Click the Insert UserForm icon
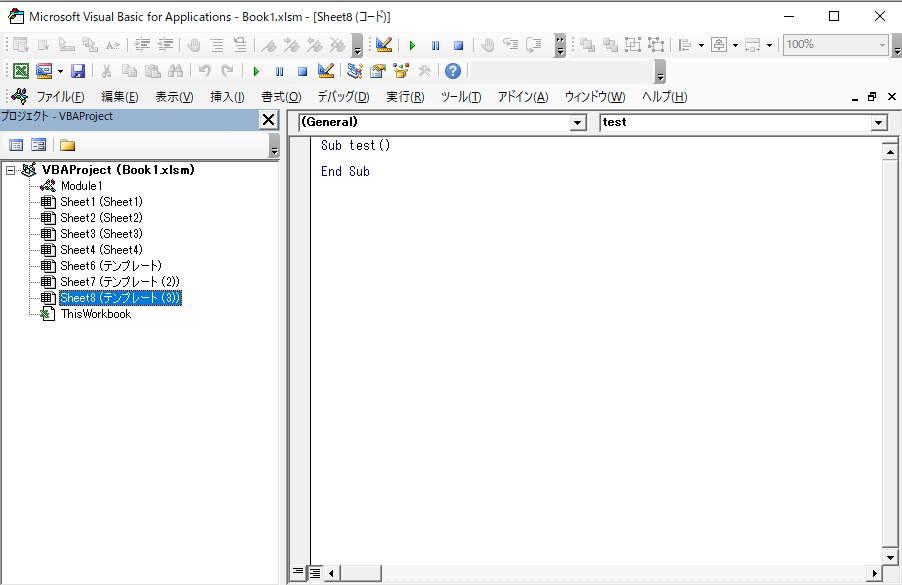This screenshot has height=585, width=902. (x=44, y=71)
